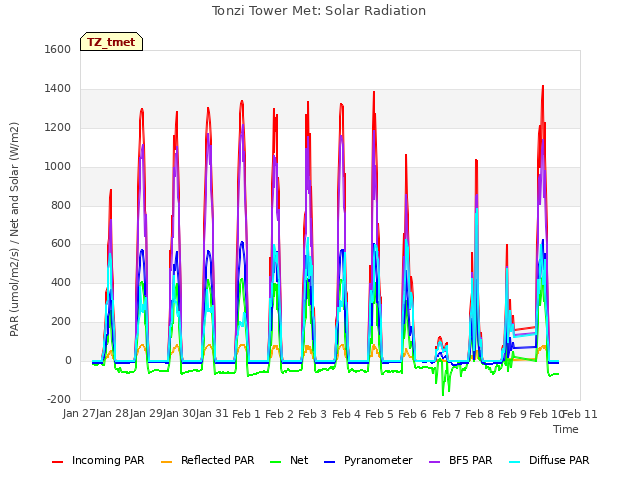Click the 400 y-axis tick label

pyautogui.click(x=61, y=283)
